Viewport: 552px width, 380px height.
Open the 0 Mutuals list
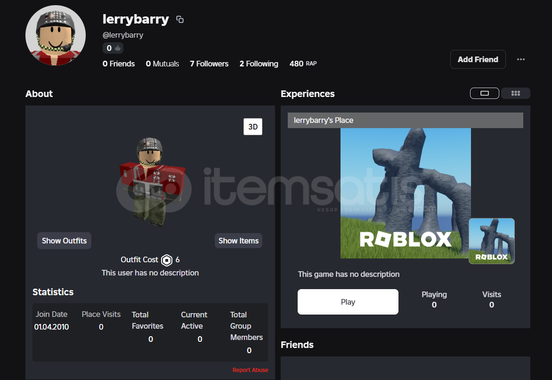click(162, 64)
